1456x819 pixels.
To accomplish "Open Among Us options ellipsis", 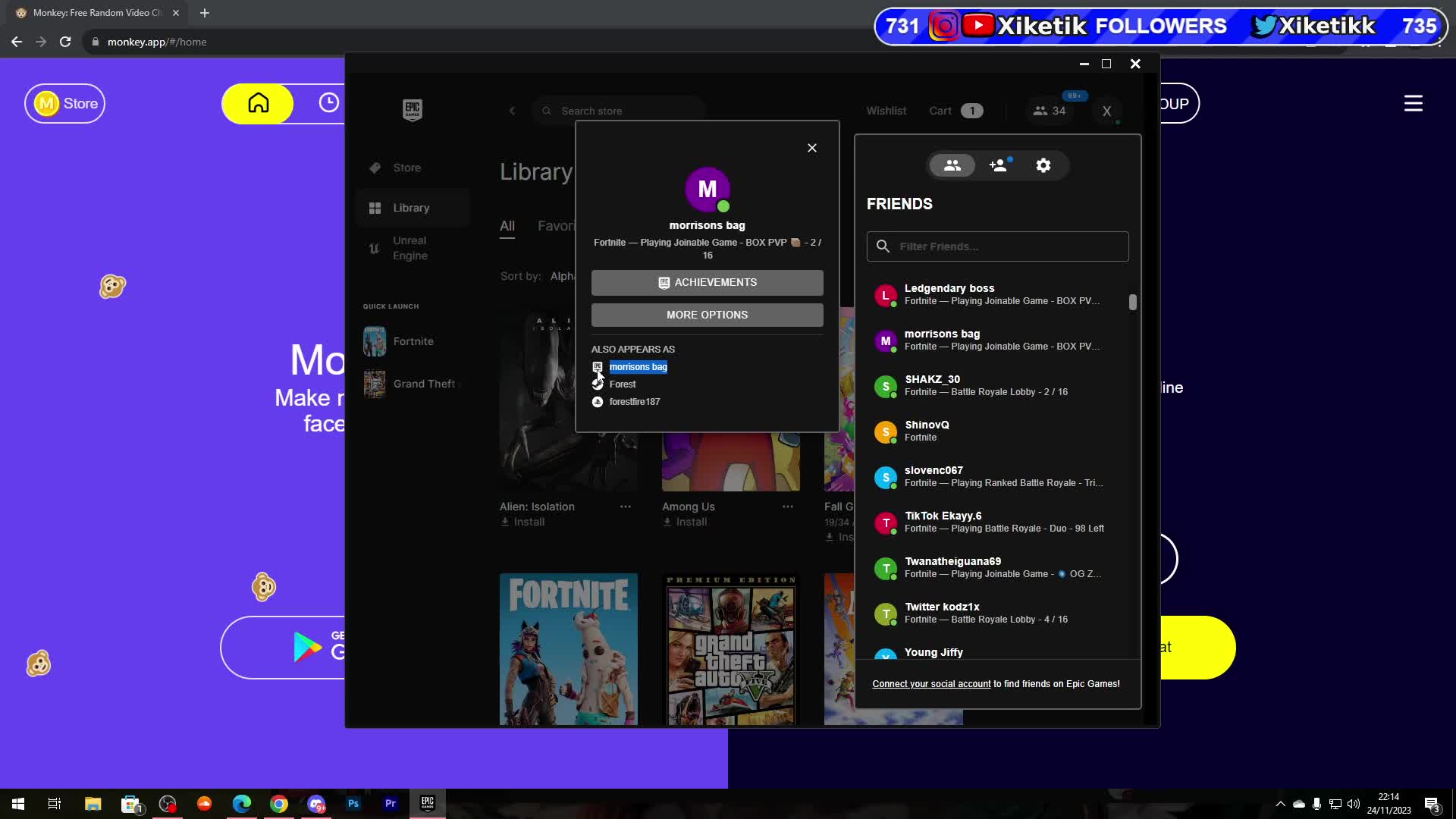I will click(788, 507).
